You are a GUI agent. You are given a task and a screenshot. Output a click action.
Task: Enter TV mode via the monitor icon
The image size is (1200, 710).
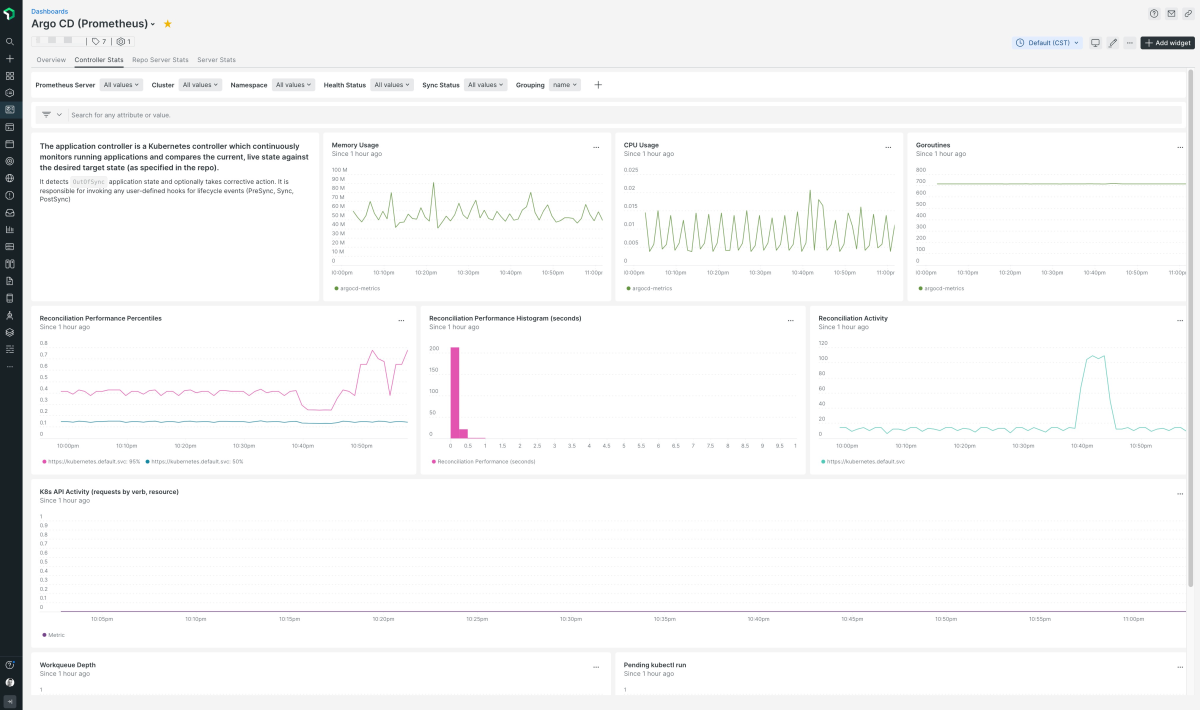(1095, 43)
